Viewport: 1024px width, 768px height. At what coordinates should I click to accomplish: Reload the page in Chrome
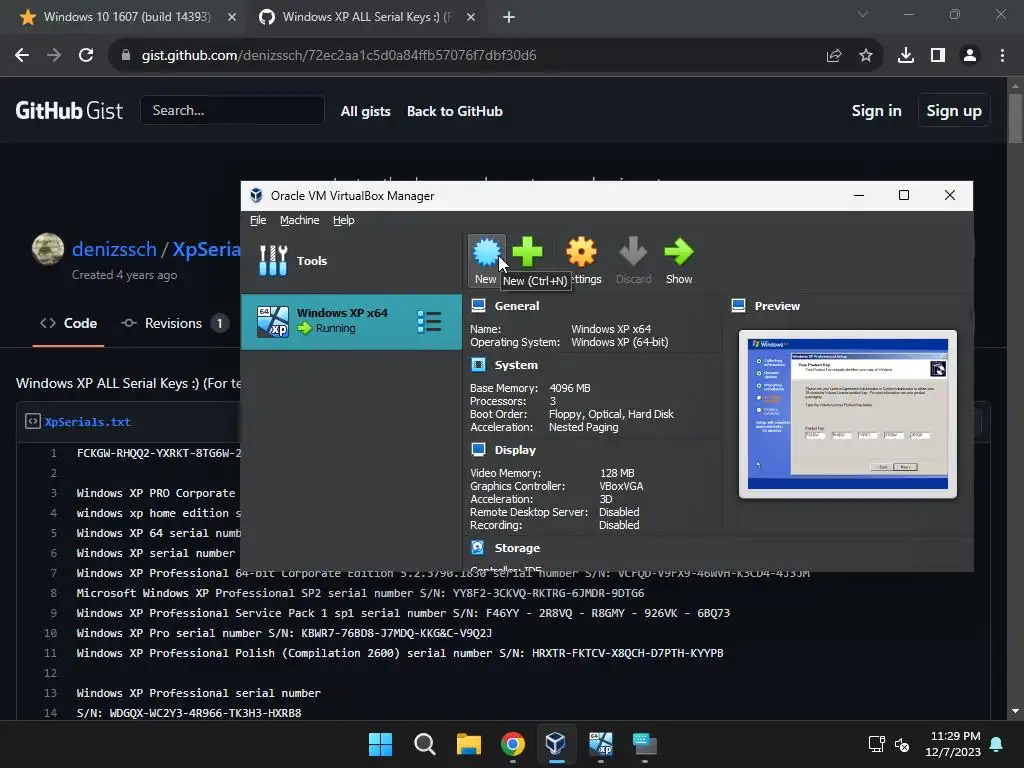click(86, 56)
